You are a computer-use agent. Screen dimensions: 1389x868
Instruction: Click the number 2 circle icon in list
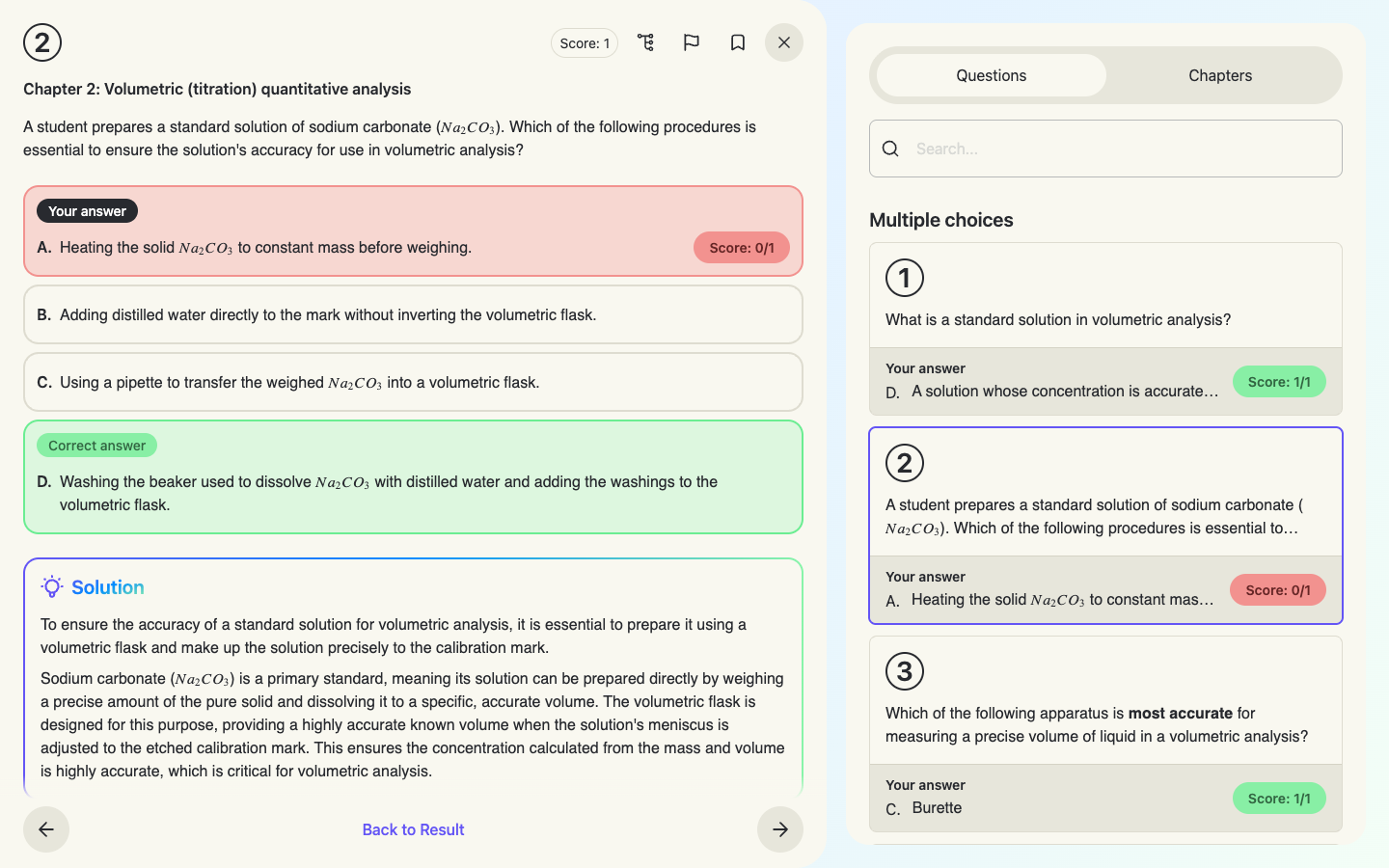coord(905,463)
